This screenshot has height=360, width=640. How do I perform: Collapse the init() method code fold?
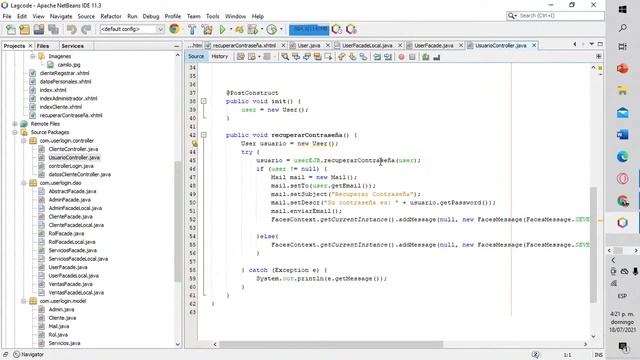pos(203,101)
